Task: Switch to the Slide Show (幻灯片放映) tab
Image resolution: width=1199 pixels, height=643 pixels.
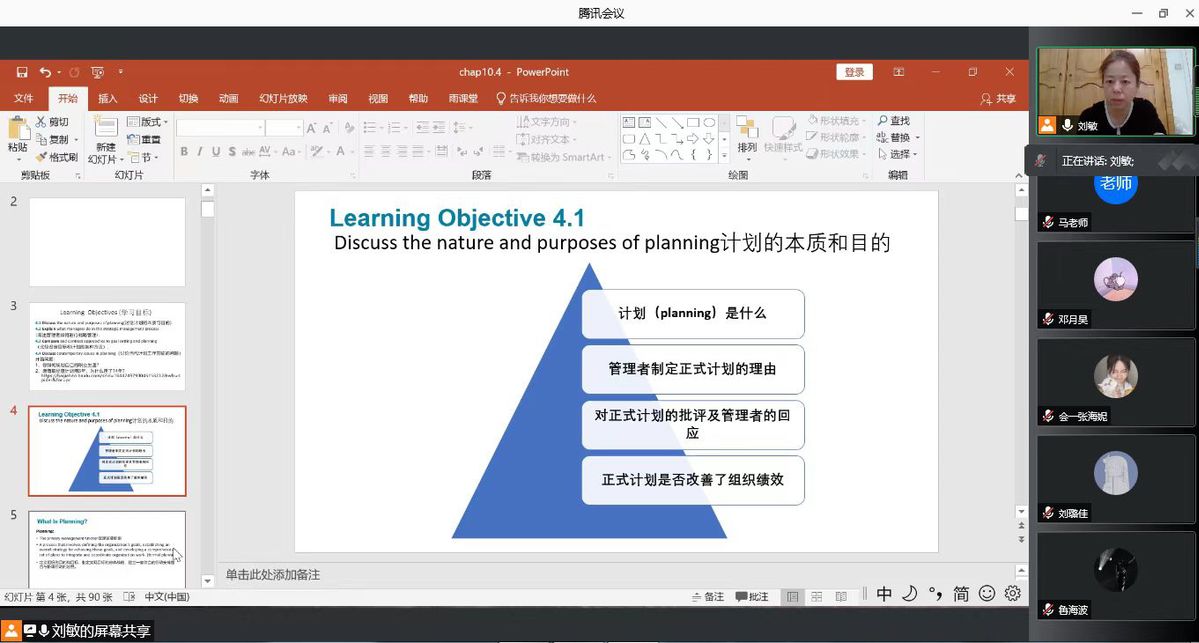Action: tap(283, 99)
